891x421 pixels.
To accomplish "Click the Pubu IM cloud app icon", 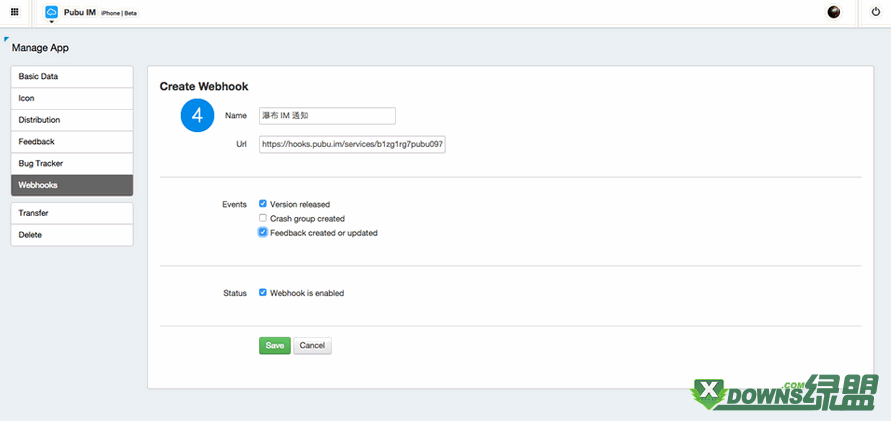I will point(52,12).
